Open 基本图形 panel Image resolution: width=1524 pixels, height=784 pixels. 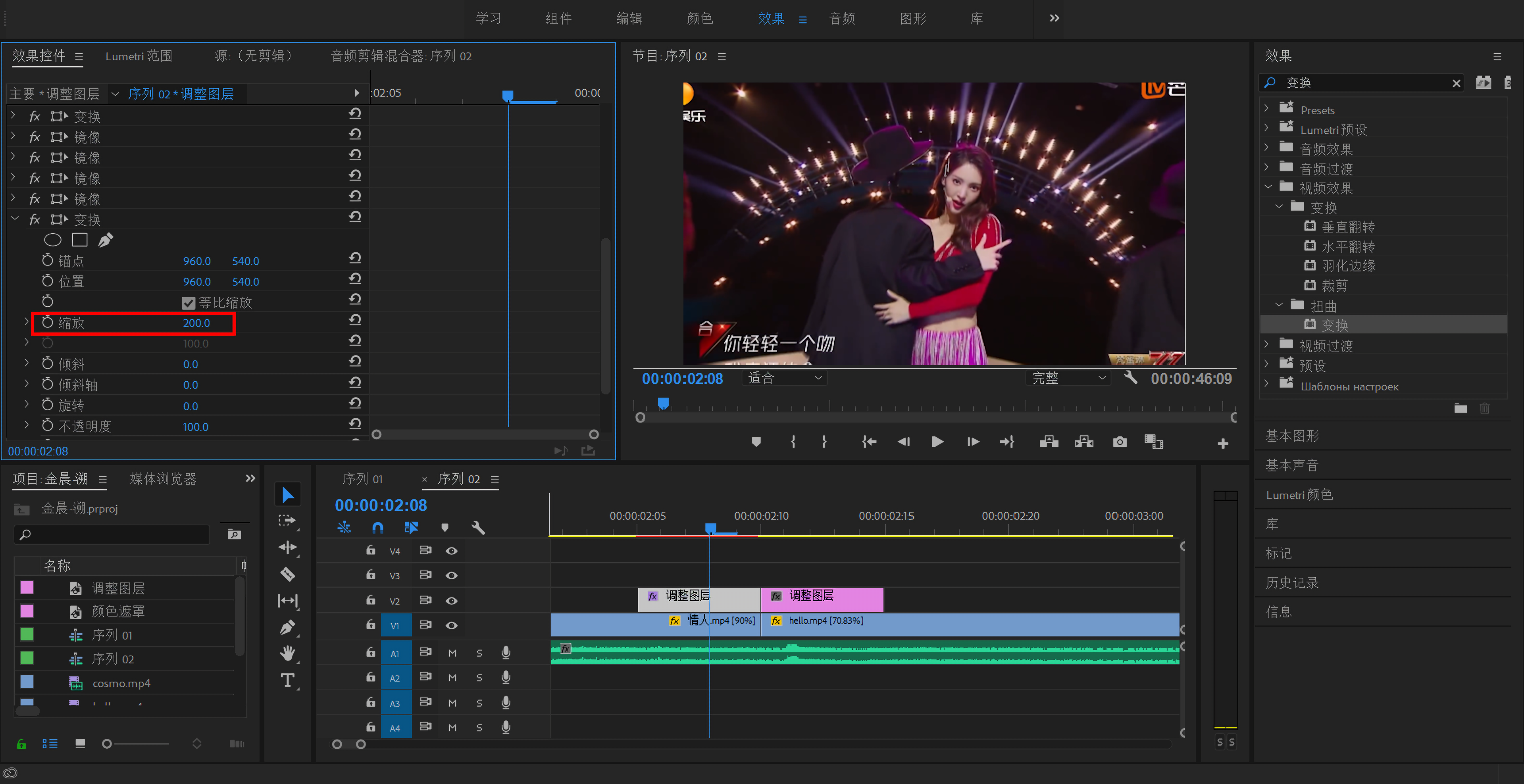click(1292, 436)
